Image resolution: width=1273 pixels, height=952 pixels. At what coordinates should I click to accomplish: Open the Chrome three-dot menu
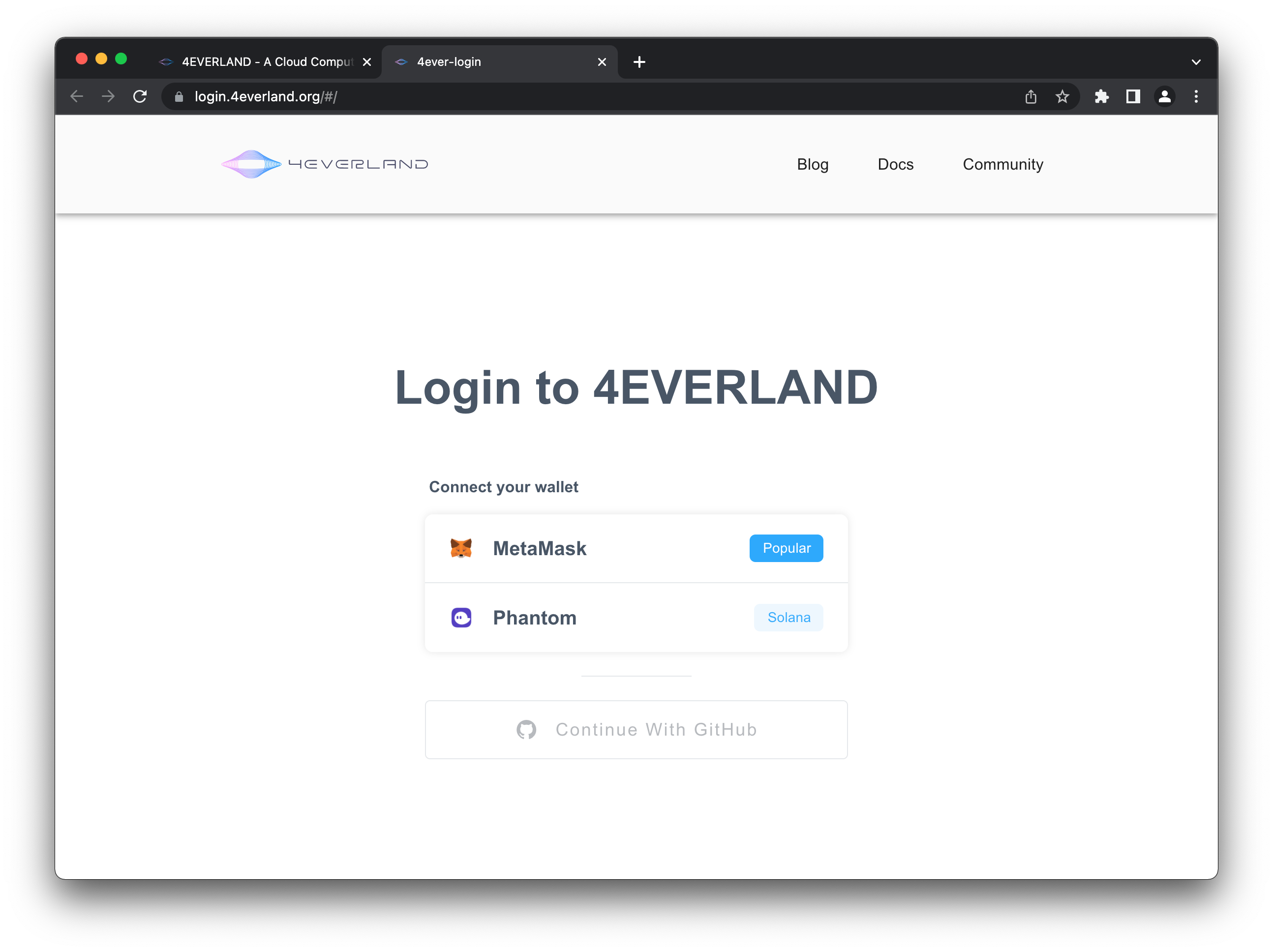1196,97
